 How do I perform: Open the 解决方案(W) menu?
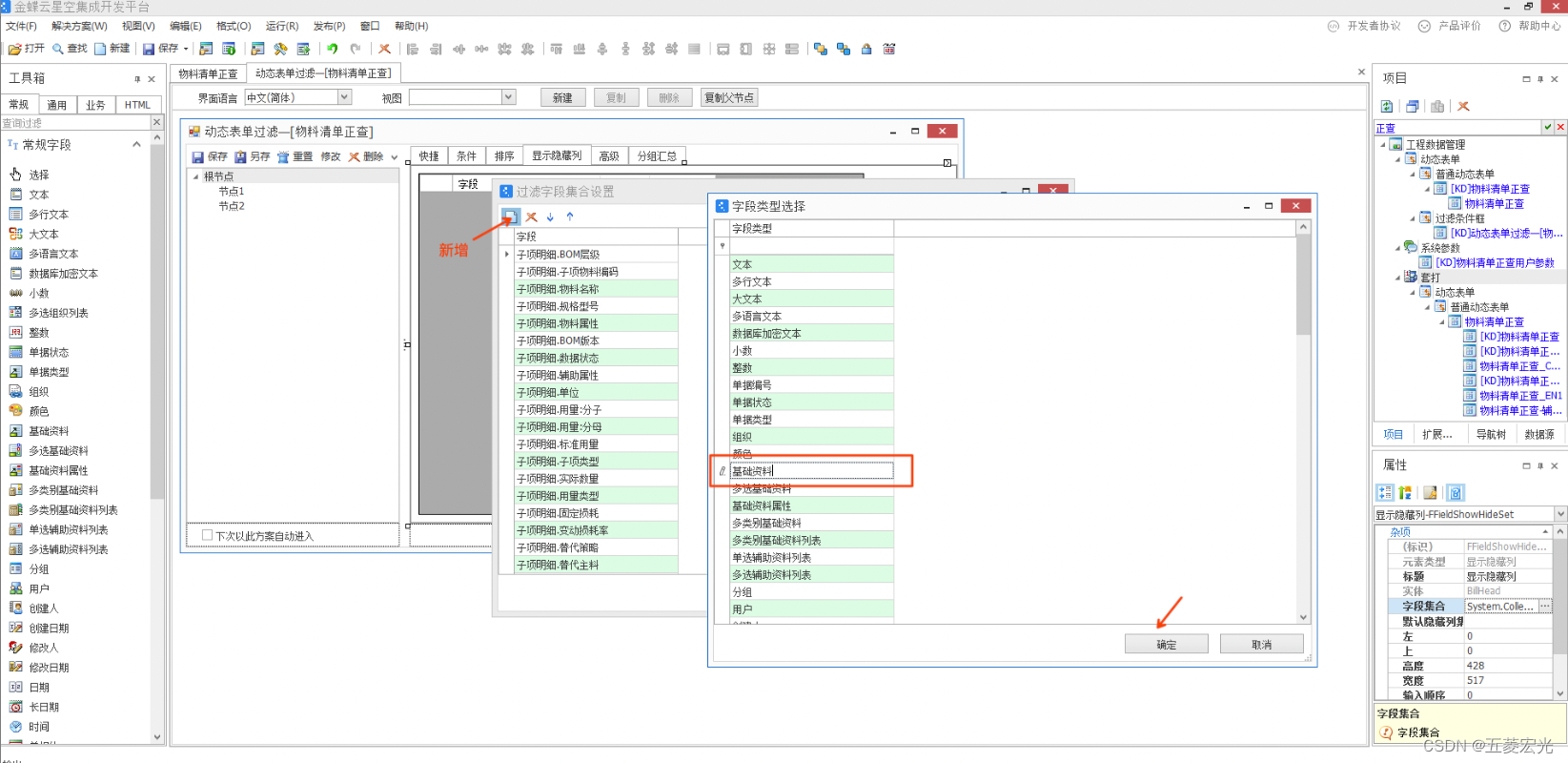pos(79,26)
